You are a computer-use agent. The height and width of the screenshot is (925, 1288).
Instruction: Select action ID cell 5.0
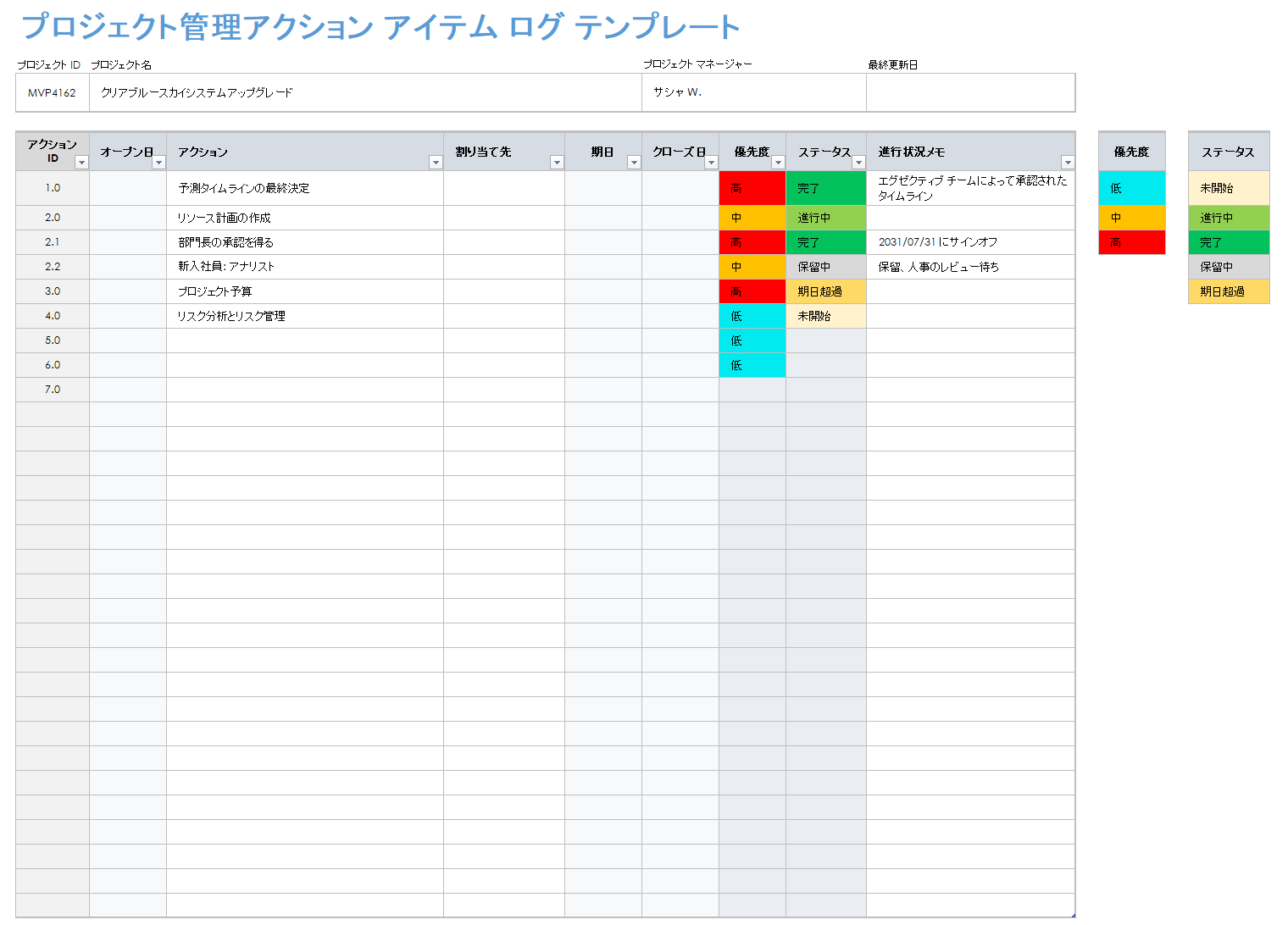[53, 341]
